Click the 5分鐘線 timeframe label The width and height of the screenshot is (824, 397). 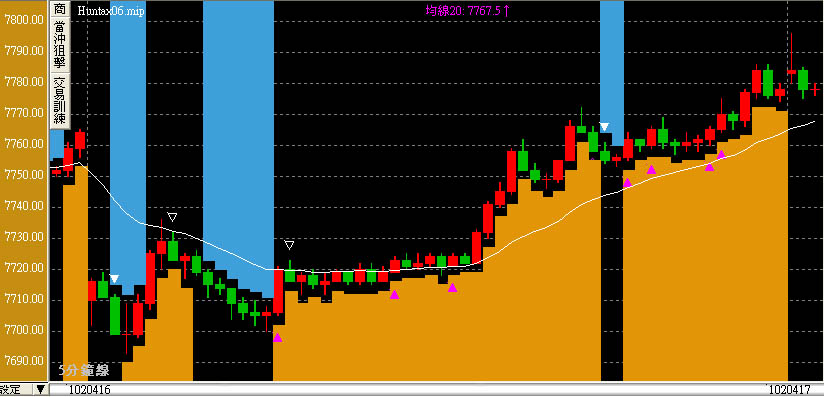84,371
